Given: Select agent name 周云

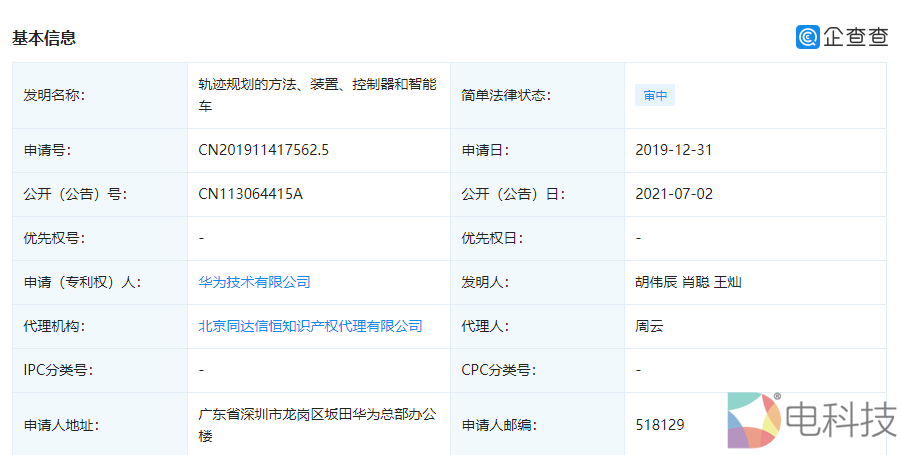Looking at the screenshot, I should (649, 326).
